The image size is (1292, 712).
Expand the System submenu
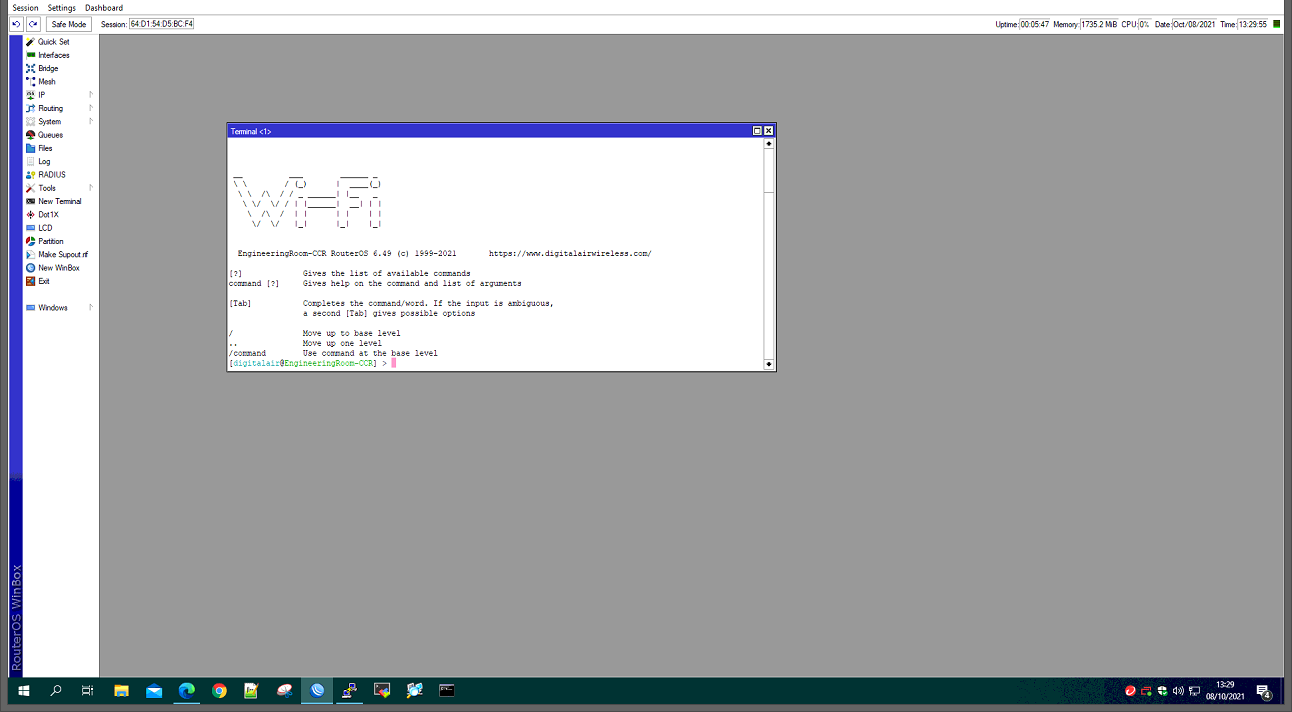tap(49, 122)
